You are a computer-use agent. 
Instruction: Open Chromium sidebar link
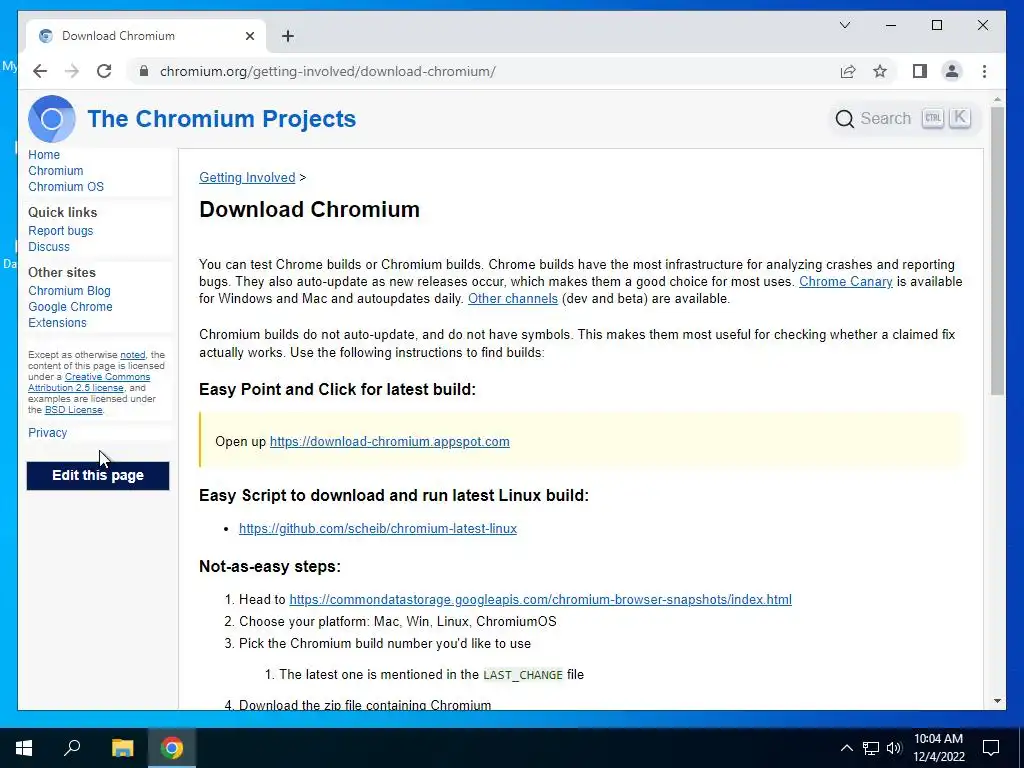56,170
